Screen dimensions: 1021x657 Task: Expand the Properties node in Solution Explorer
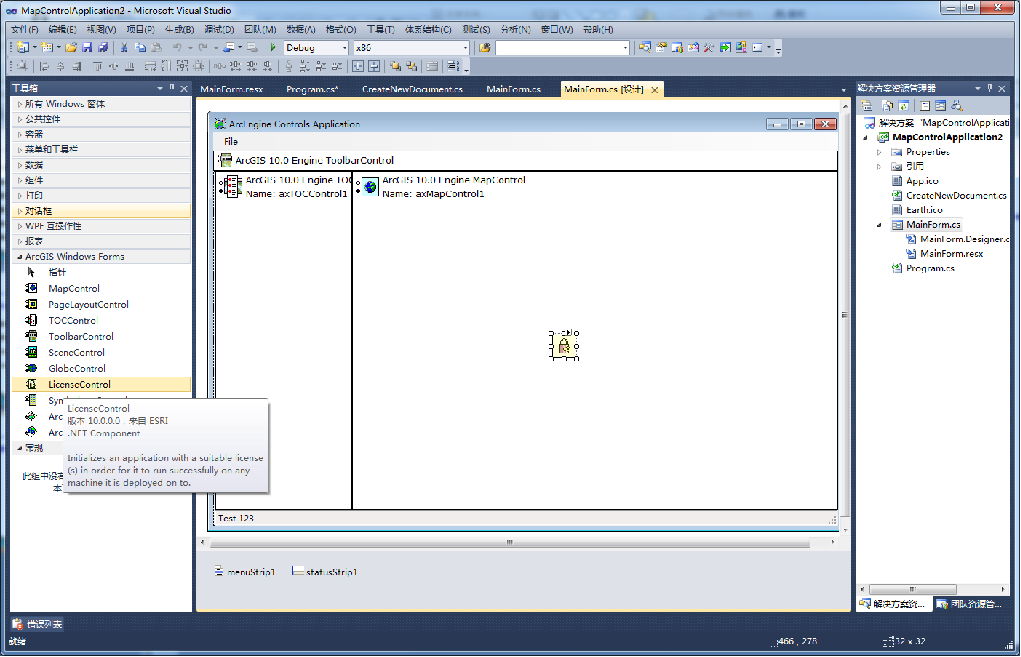(x=879, y=152)
